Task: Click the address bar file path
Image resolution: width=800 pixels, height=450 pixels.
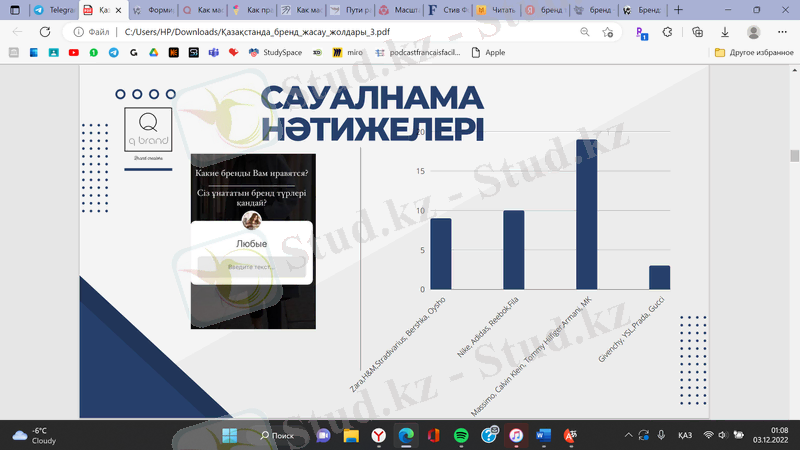Action: click(257, 32)
